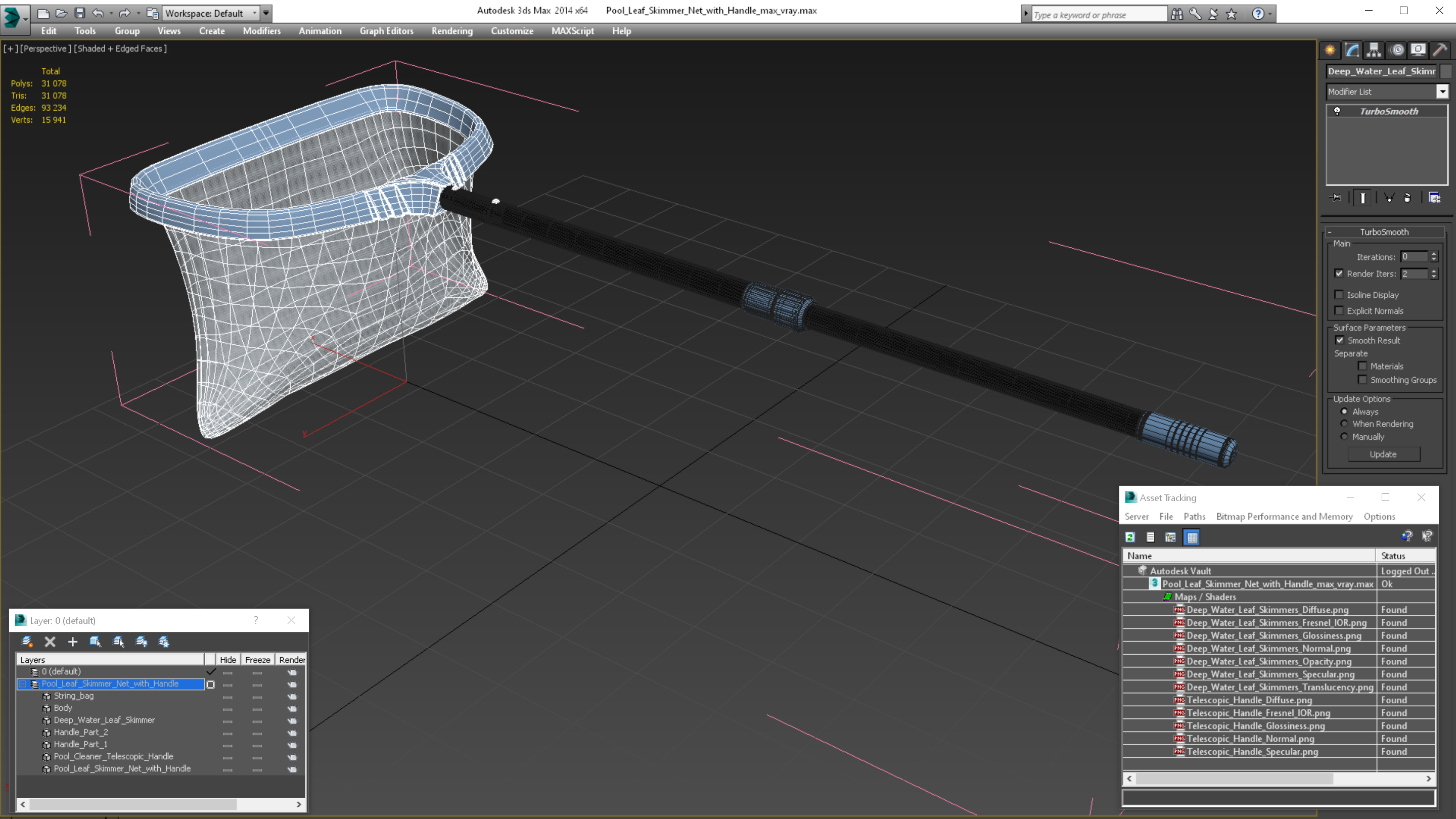Click the freeze column icon in Layers panel
1456x819 pixels.
(257, 660)
